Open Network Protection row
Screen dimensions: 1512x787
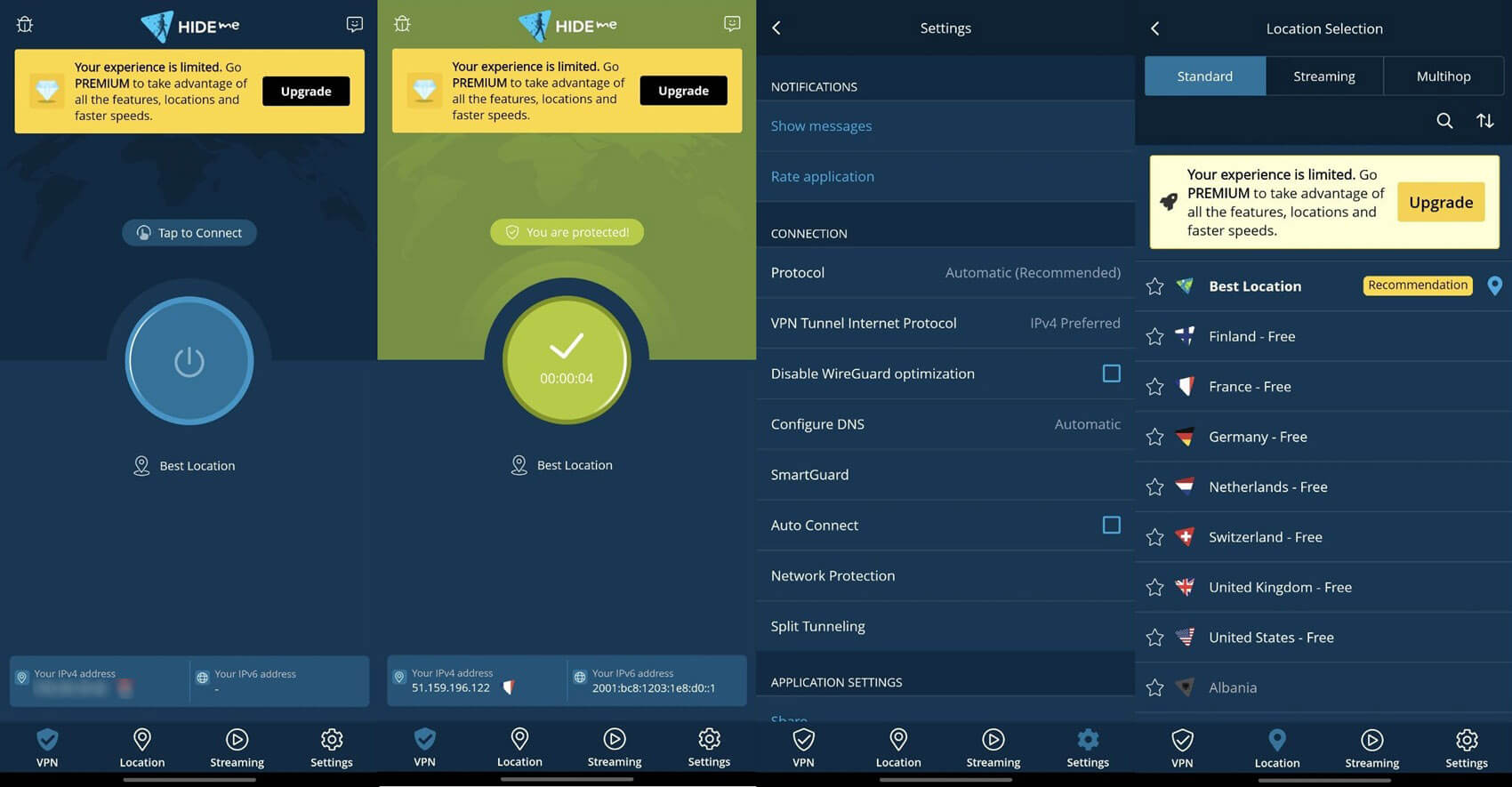point(945,576)
